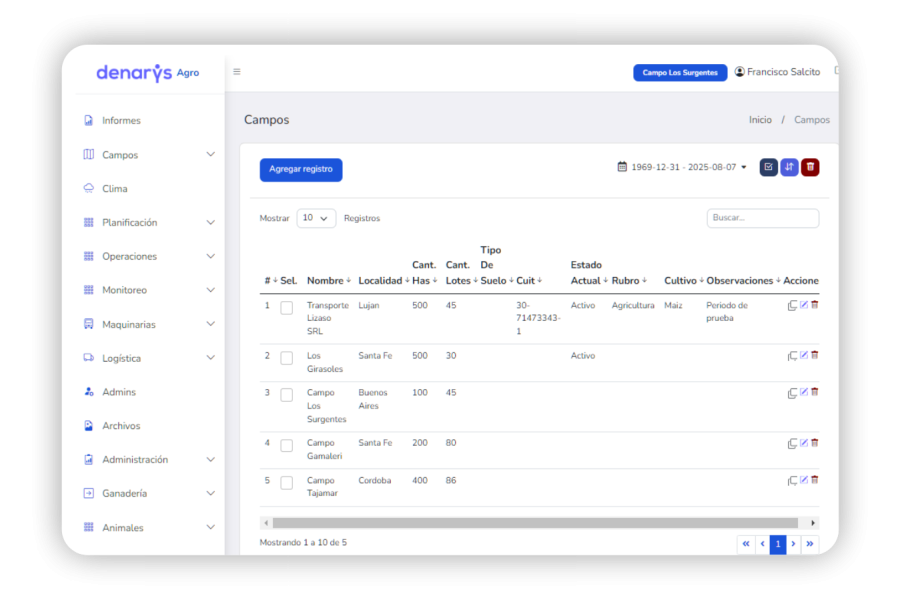Viewport: 900px width, 600px height.
Task: Click the select-all checkmark toolbar button
Action: pyautogui.click(x=769, y=167)
